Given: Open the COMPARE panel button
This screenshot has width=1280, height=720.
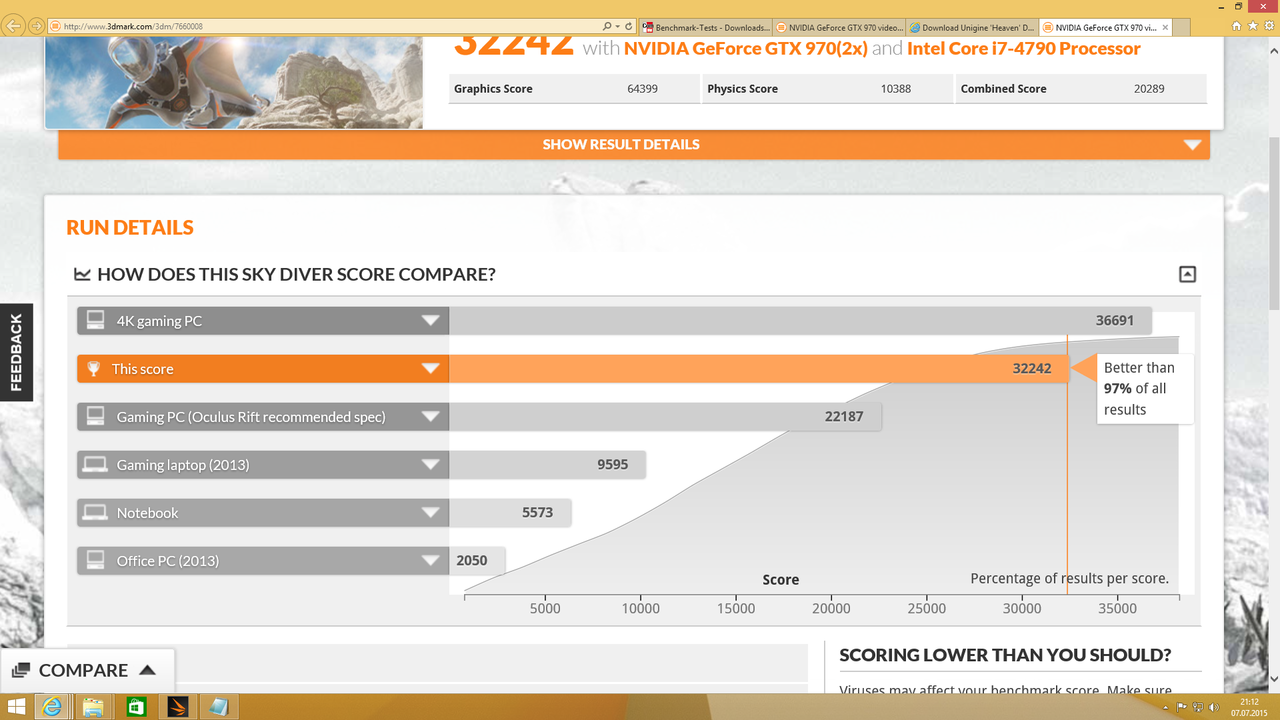Looking at the screenshot, I should (x=87, y=670).
